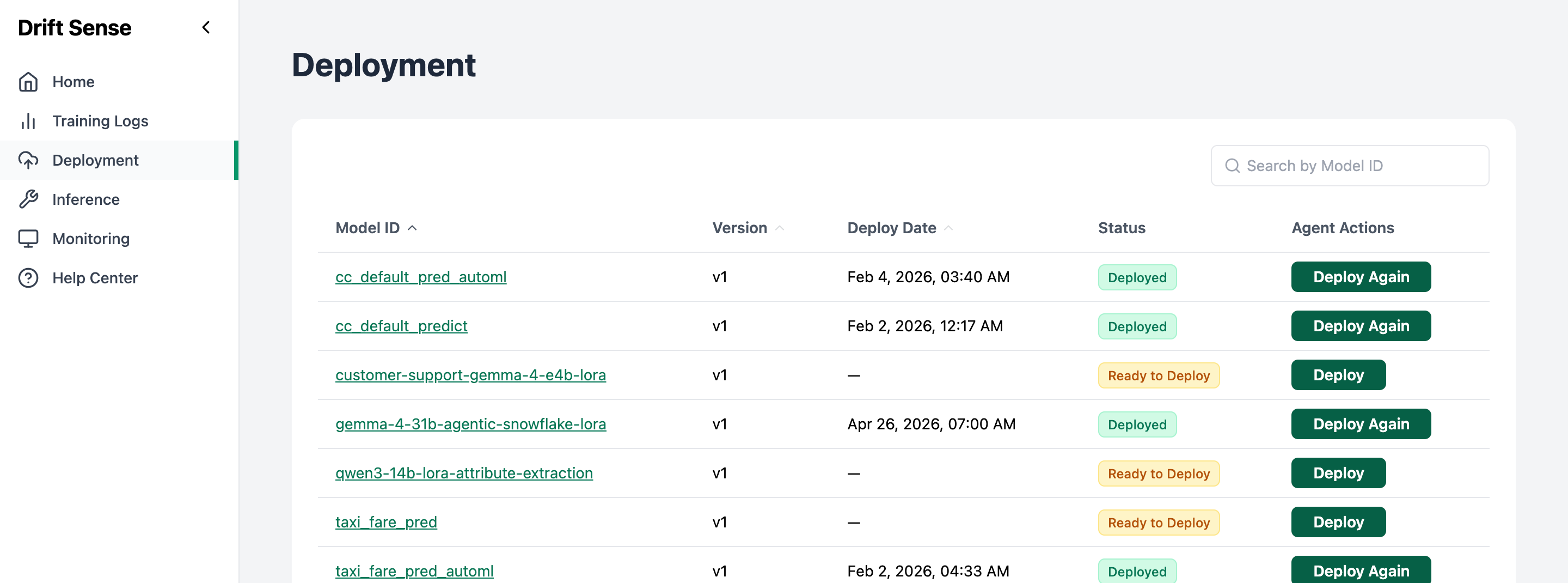Click the Inference wrench icon
The width and height of the screenshot is (1568, 583).
28,199
